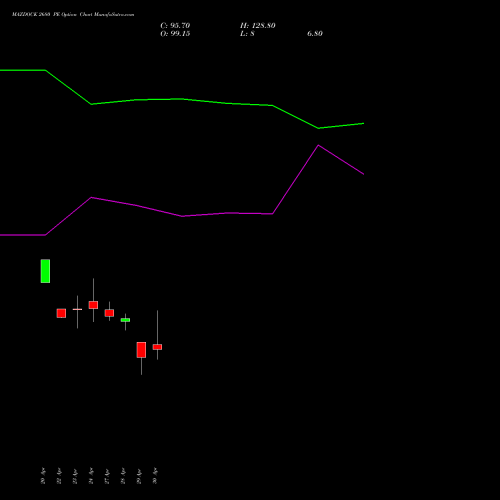Select the high value H: 128.80
The width and height of the screenshot is (500, 500).
point(258,26)
